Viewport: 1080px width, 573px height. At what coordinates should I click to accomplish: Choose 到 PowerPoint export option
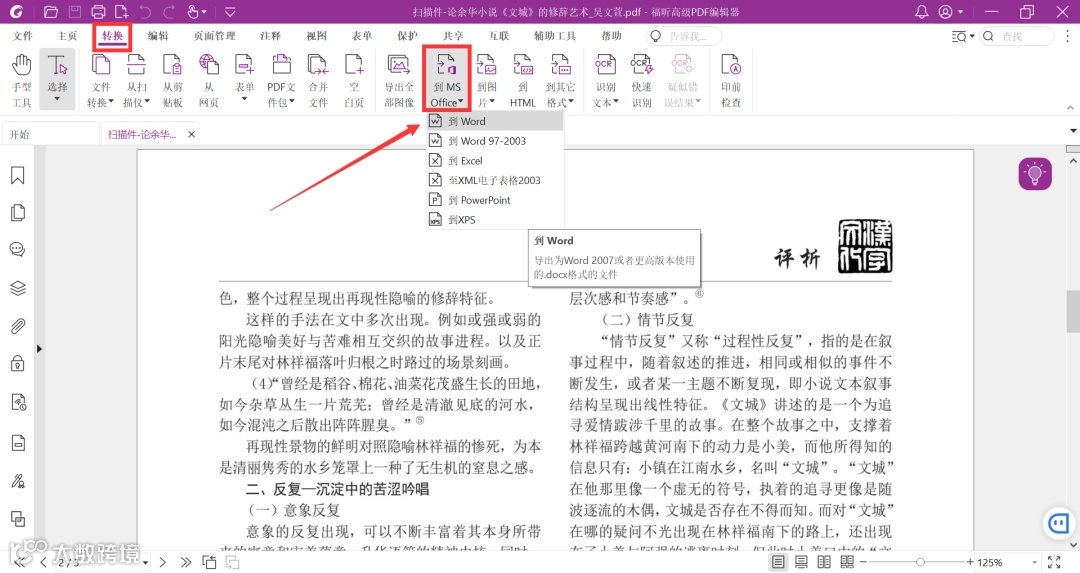click(x=495, y=200)
